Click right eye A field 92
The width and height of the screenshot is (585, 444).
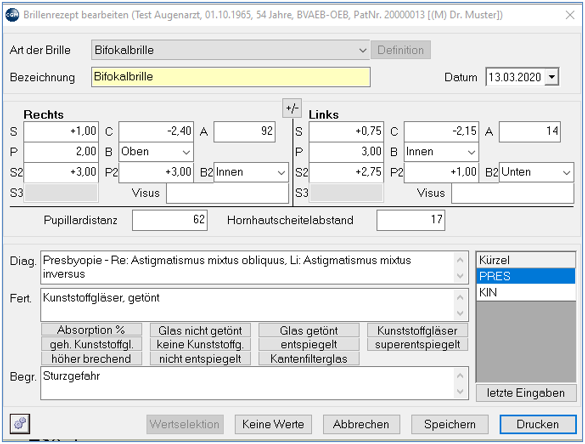245,131
